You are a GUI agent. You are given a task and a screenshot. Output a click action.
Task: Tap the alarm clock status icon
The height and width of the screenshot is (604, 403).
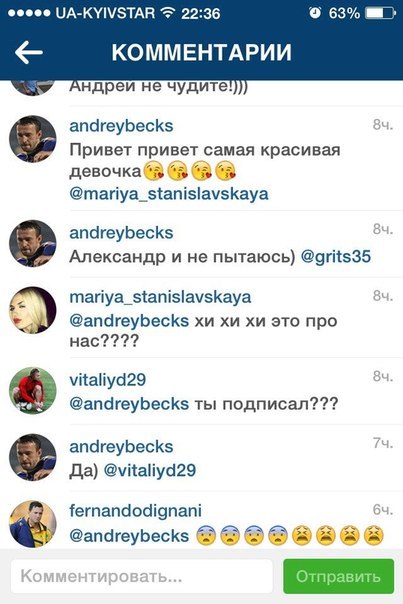pos(315,13)
